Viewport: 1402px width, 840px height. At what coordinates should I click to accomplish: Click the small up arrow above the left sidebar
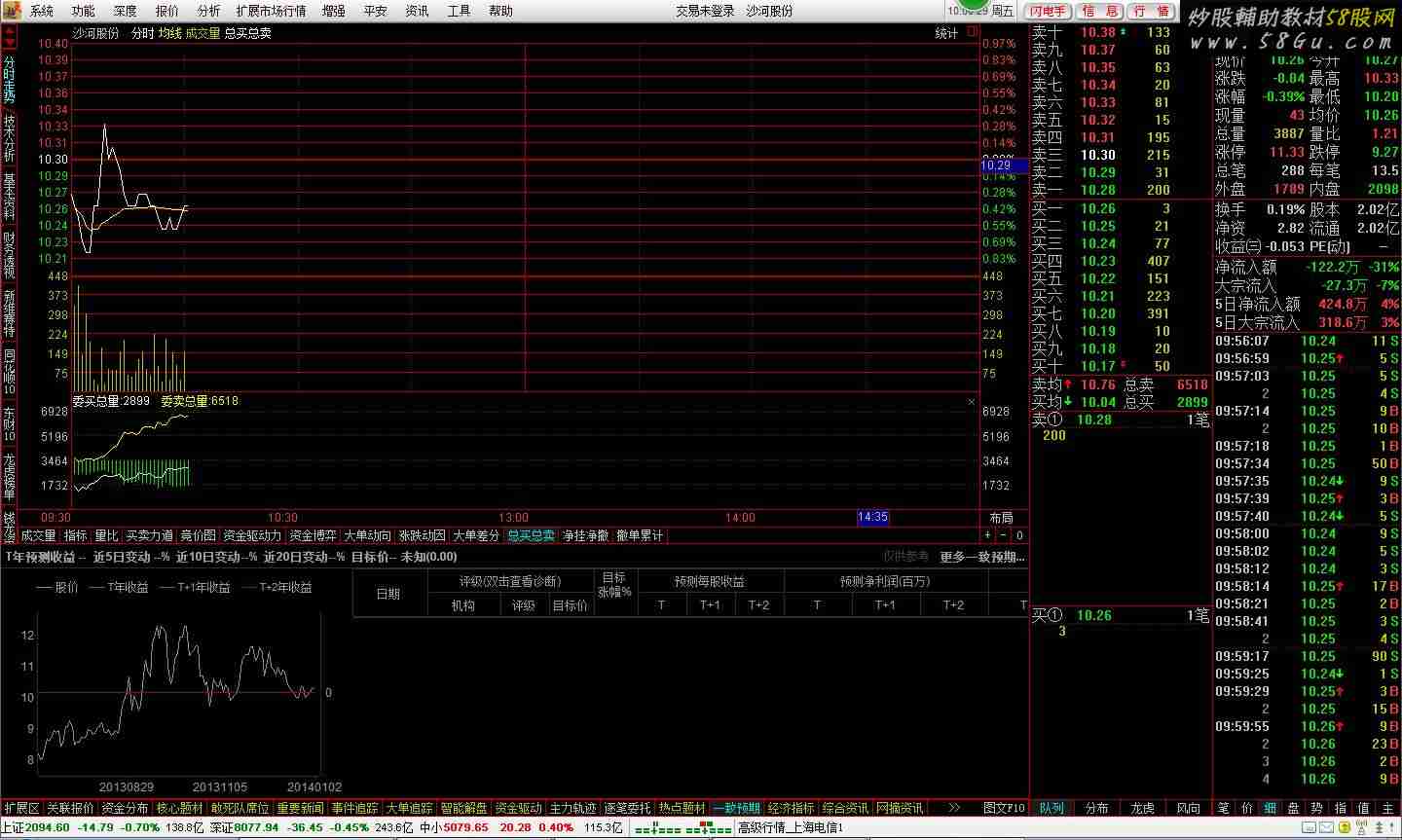point(9,29)
